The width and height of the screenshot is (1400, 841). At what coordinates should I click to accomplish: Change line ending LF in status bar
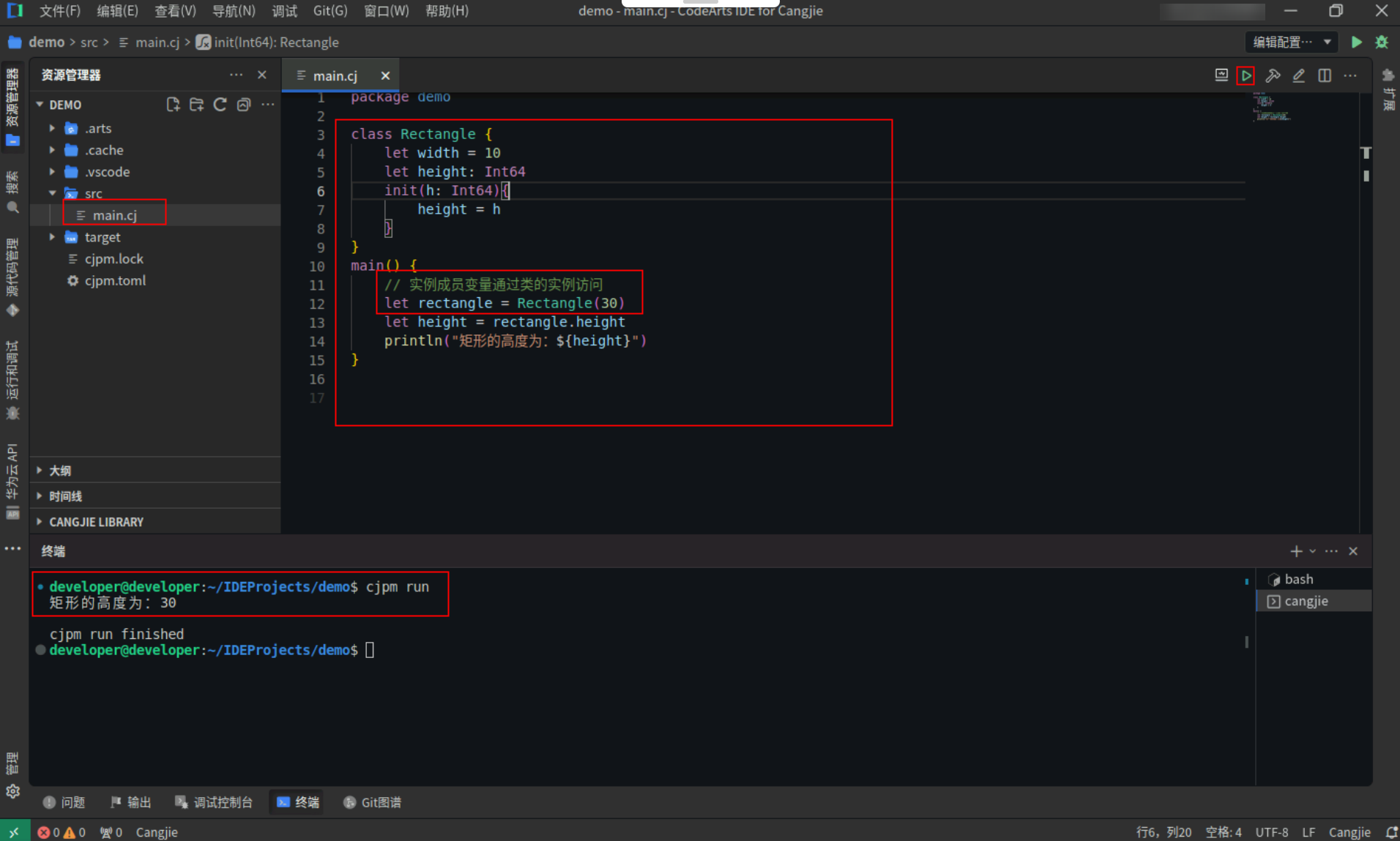1308,832
